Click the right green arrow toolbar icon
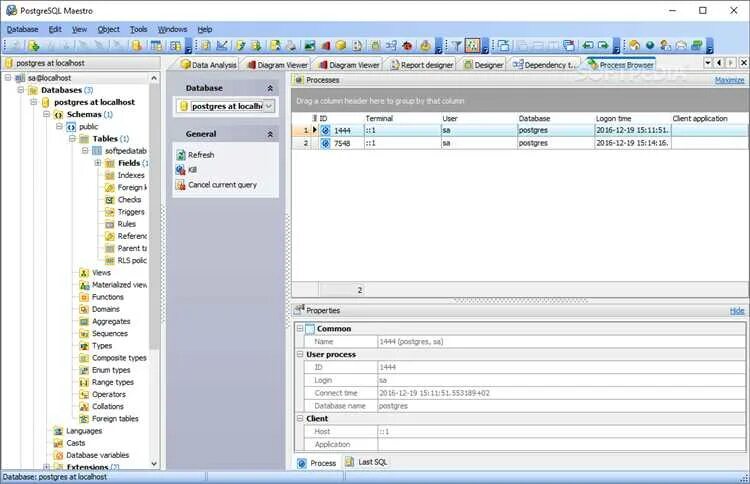 (603, 46)
